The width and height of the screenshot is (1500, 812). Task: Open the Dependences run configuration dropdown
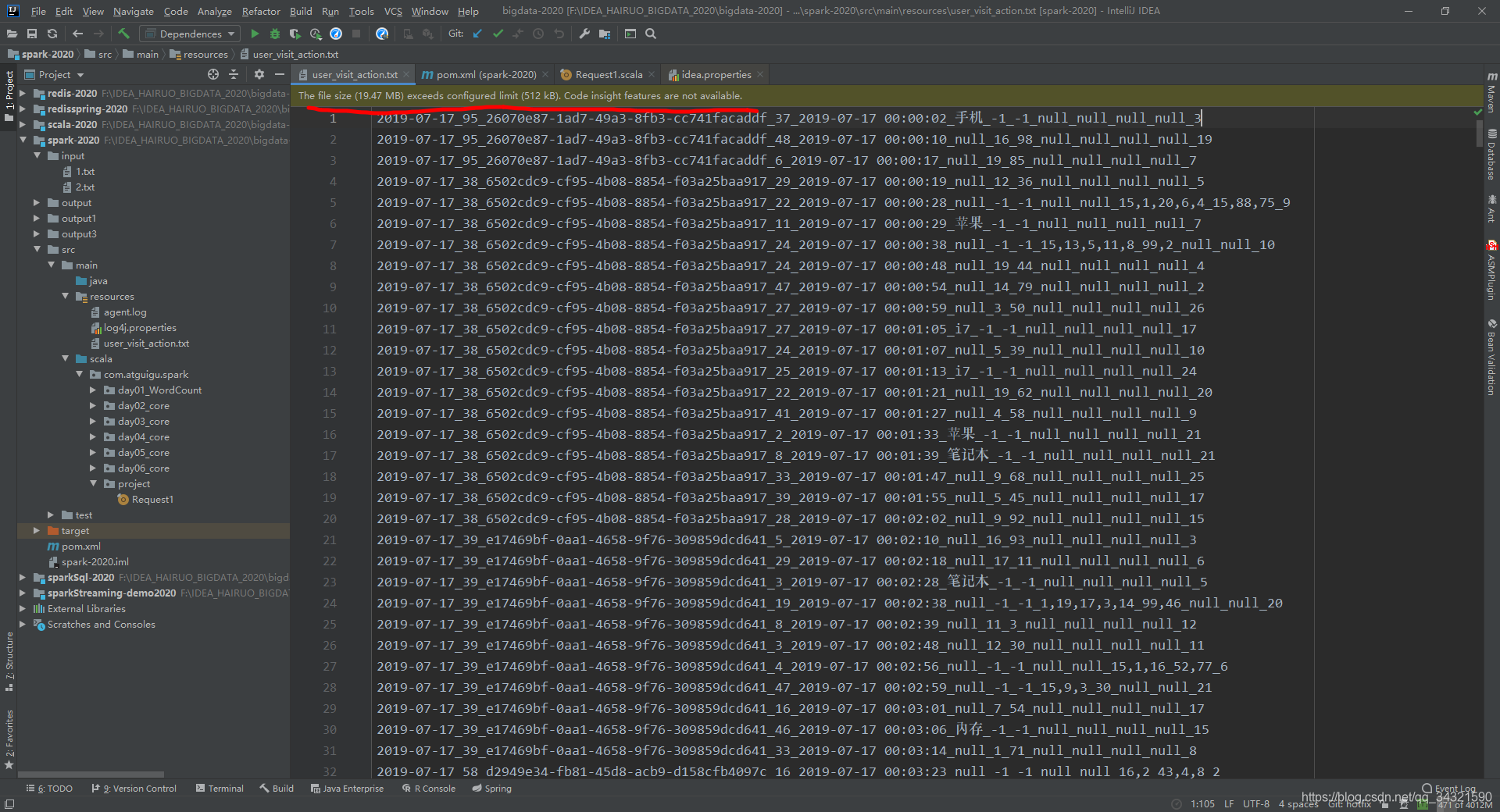188,34
